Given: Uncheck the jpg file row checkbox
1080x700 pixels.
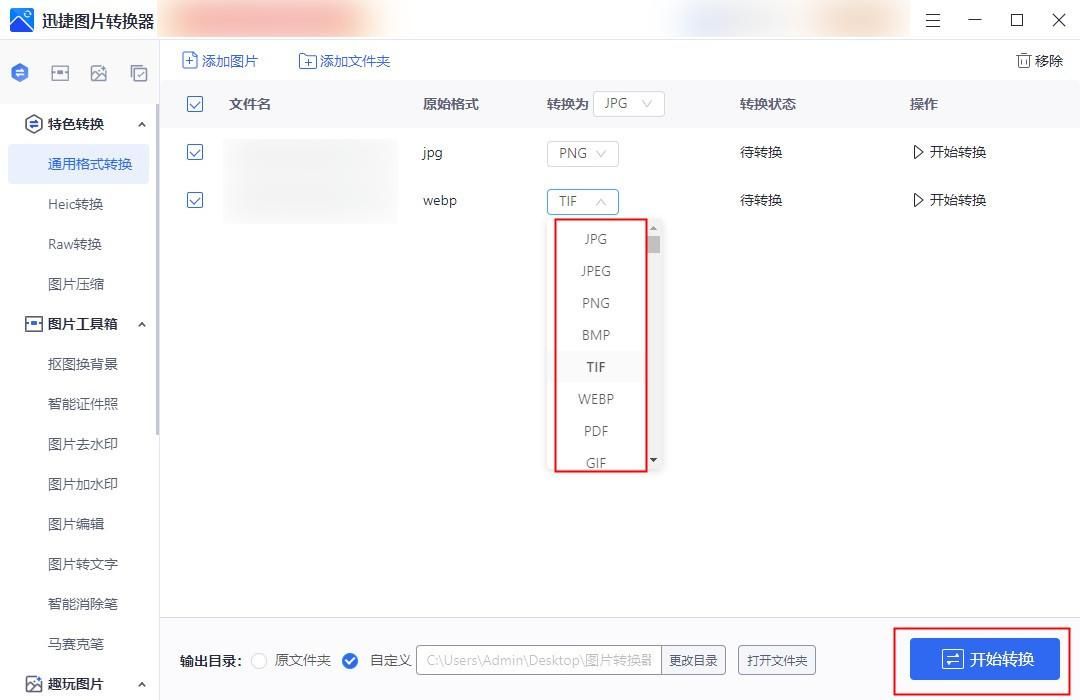Looking at the screenshot, I should pos(195,152).
